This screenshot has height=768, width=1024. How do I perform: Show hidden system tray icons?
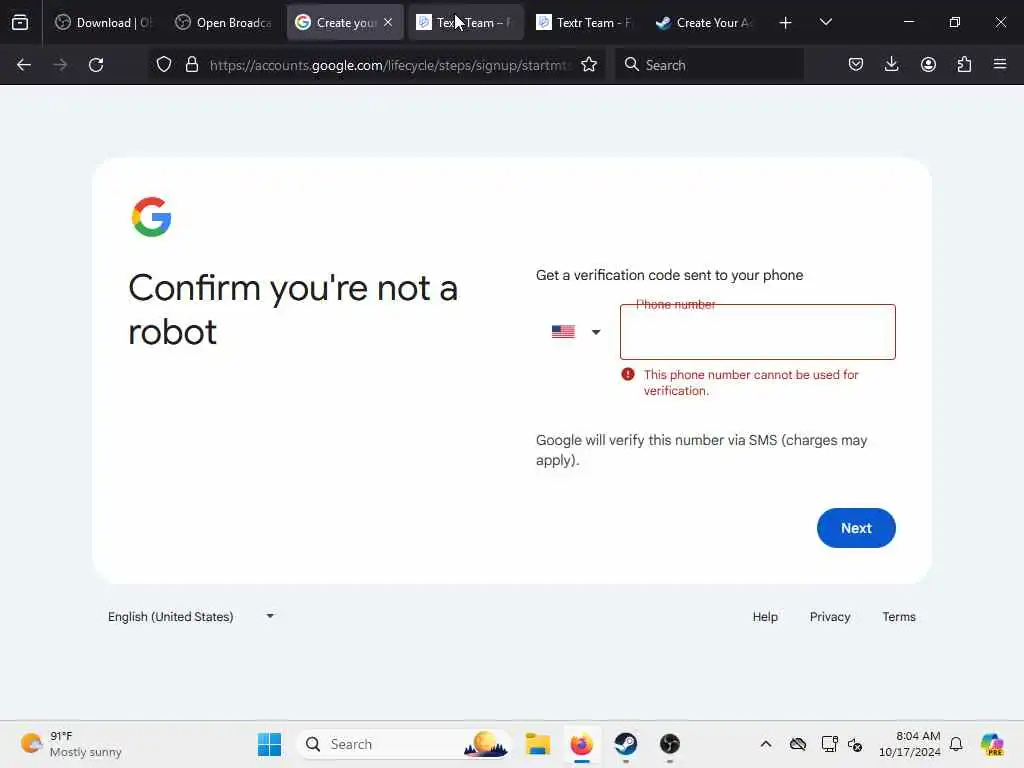(x=766, y=744)
